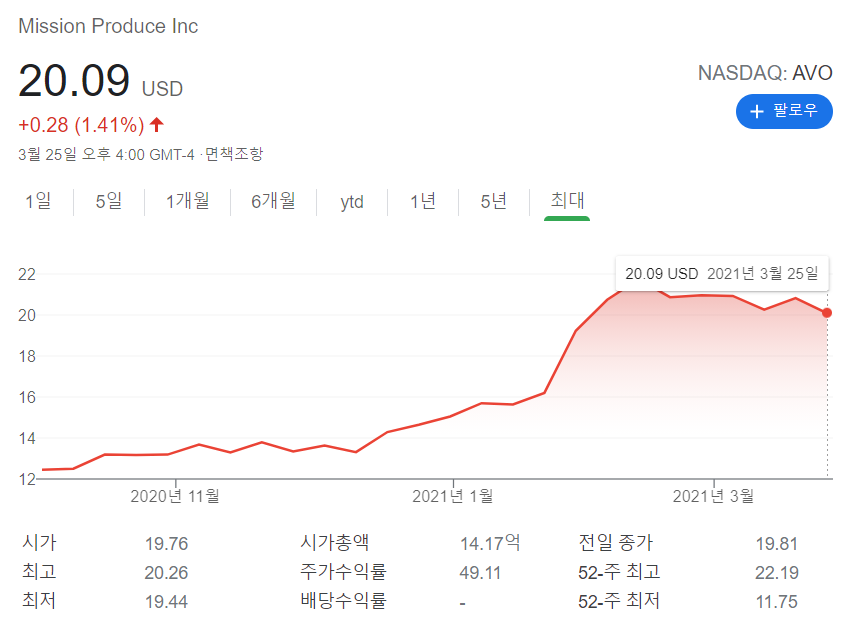This screenshot has height=642, width=863.
Task: Click the 전일 종가 value 19.81
Action: (776, 544)
